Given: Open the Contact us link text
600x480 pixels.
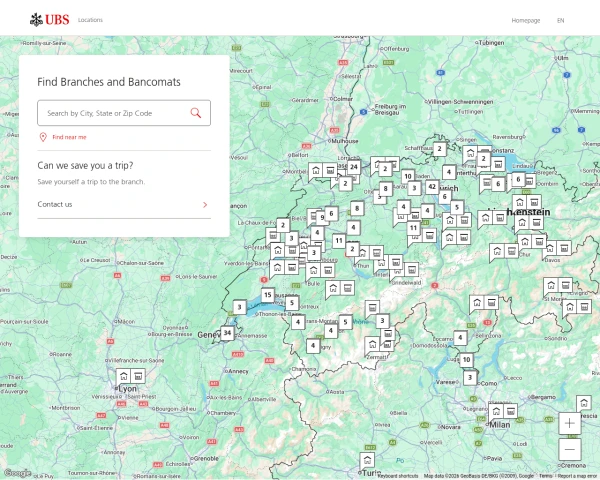Looking at the screenshot, I should click(x=55, y=204).
